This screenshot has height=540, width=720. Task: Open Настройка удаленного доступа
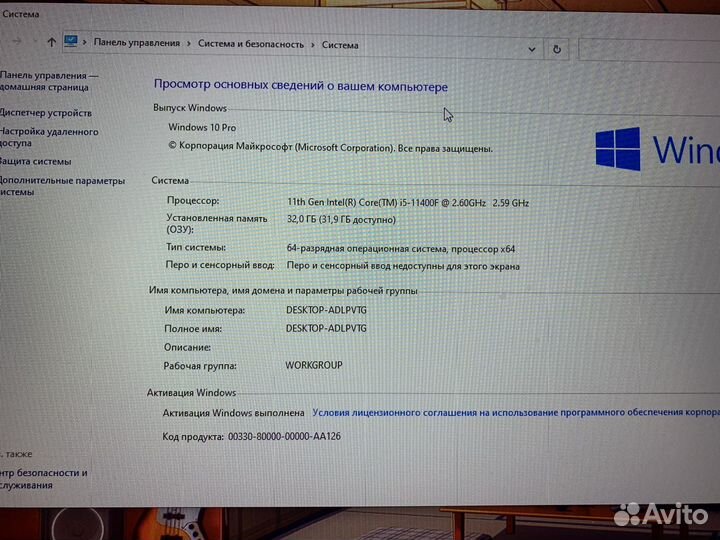click(x=49, y=137)
